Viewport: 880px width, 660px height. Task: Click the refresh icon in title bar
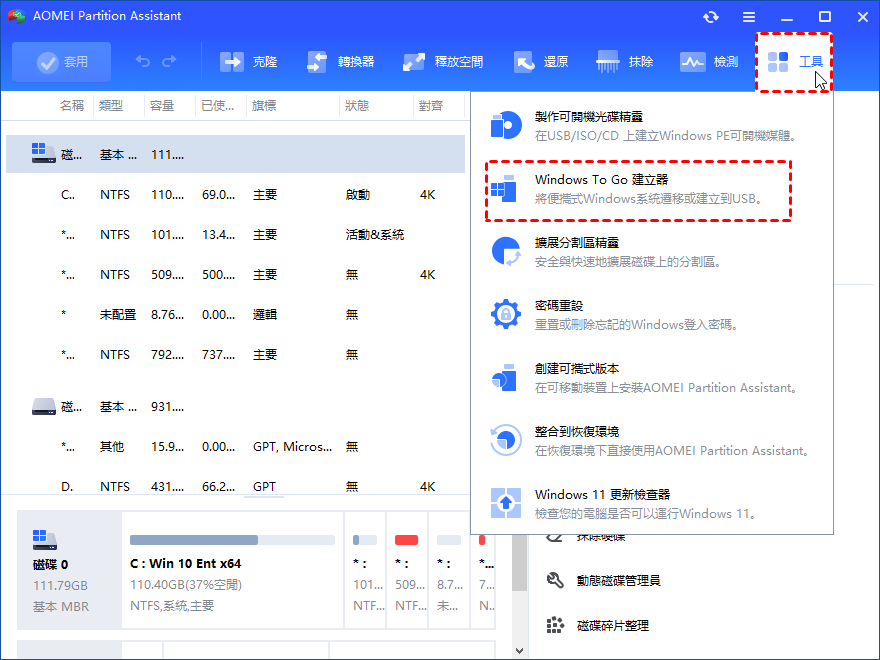[711, 17]
